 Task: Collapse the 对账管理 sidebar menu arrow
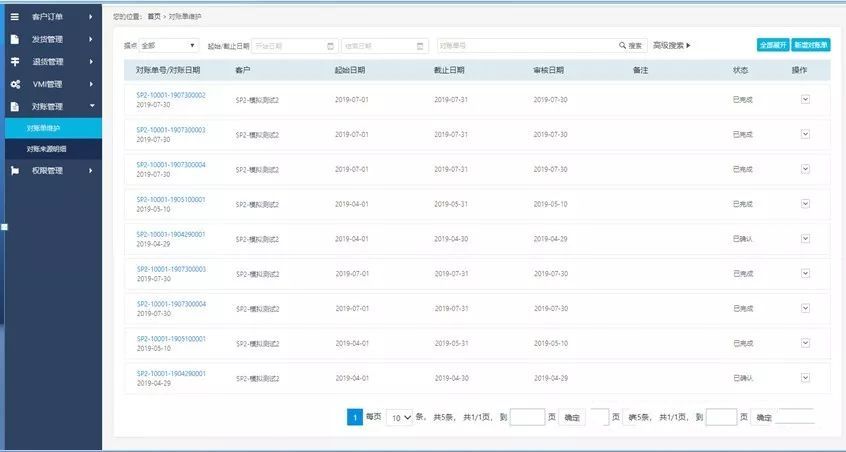click(91, 106)
